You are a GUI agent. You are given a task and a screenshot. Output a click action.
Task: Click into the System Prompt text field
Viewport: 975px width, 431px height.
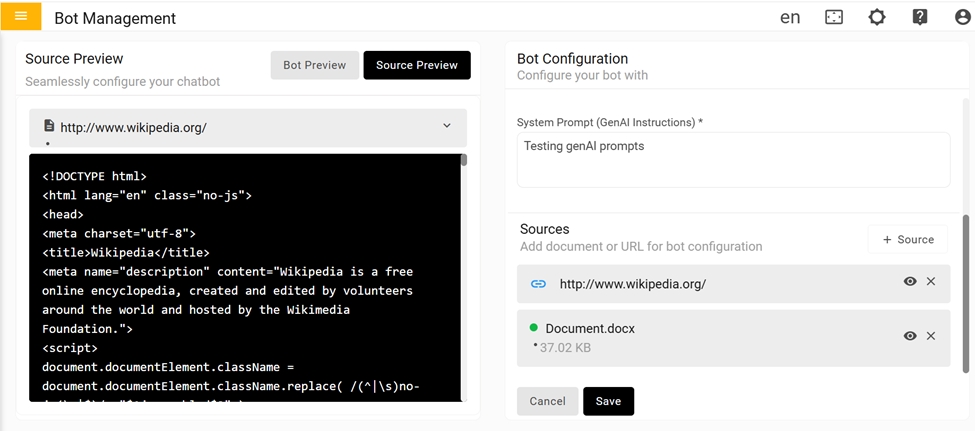(x=733, y=160)
